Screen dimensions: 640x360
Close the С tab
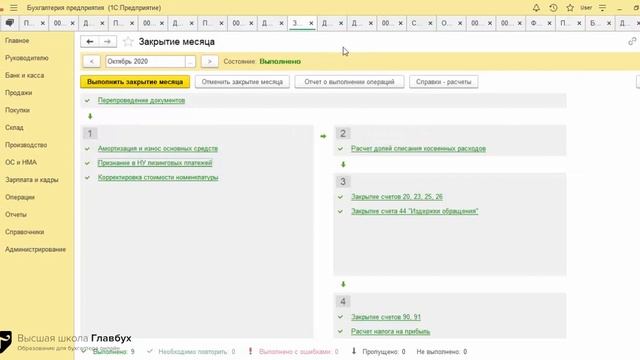(430, 24)
